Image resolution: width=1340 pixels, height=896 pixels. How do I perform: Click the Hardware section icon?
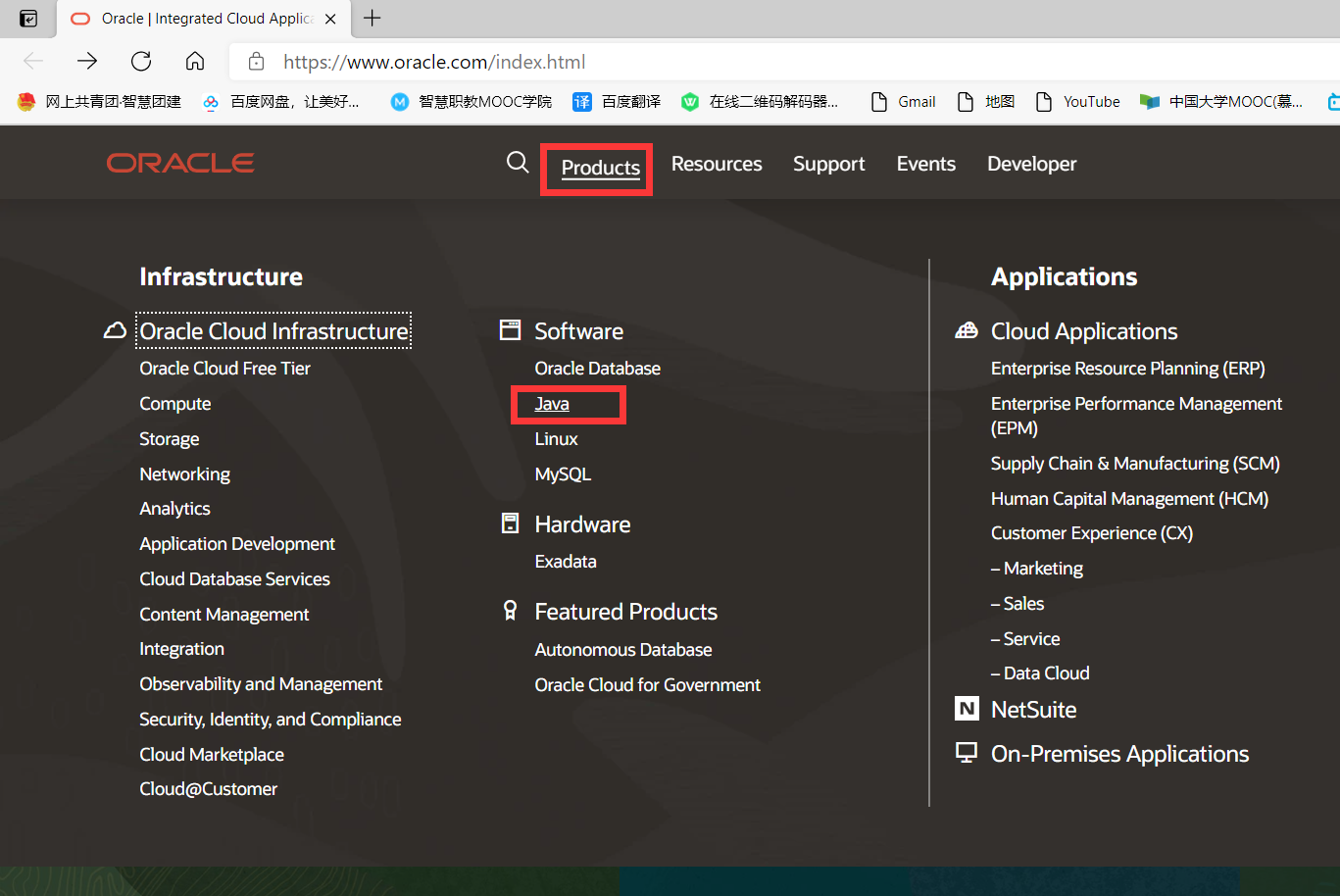pos(510,523)
